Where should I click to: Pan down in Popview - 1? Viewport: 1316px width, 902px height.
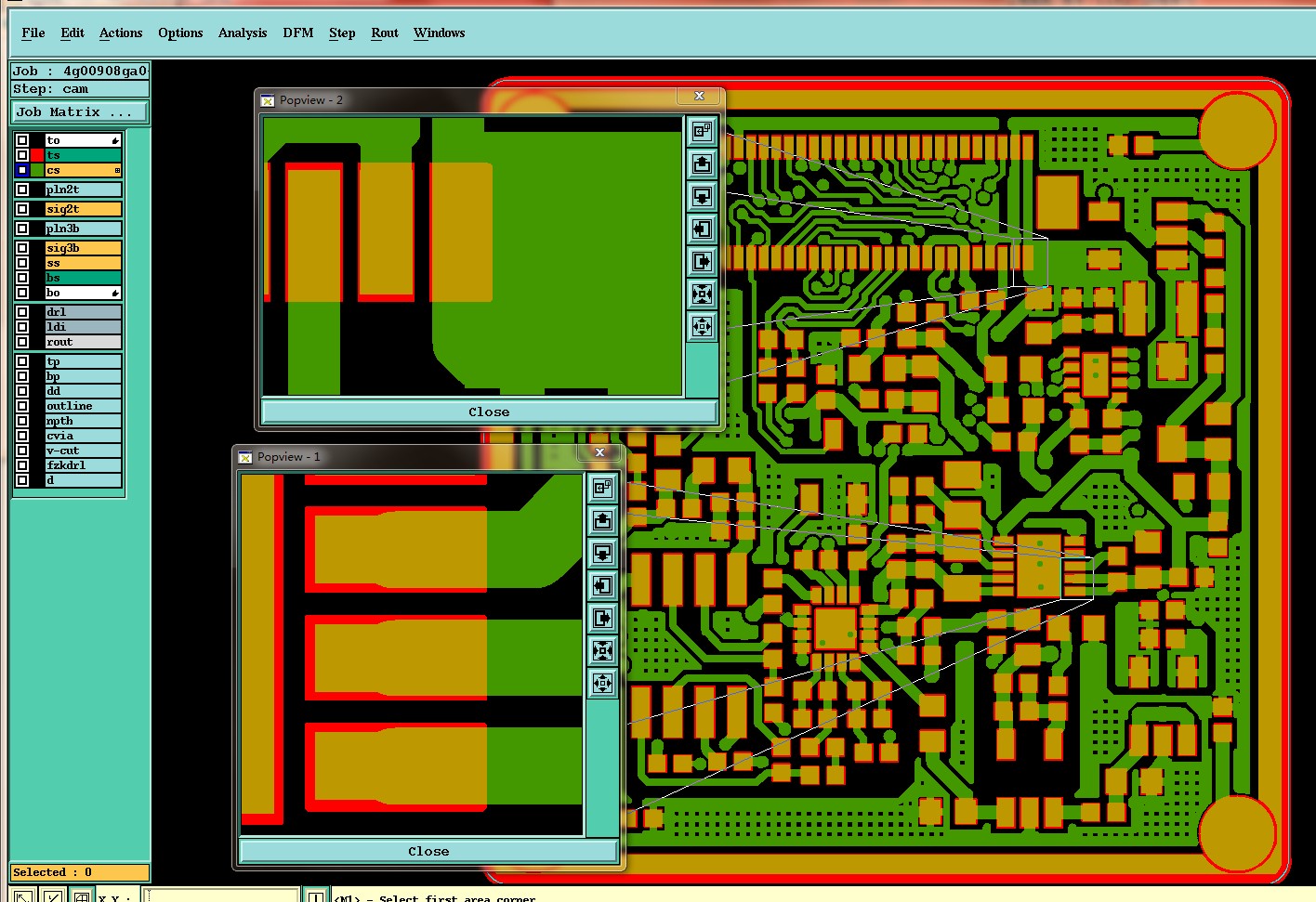(x=603, y=554)
